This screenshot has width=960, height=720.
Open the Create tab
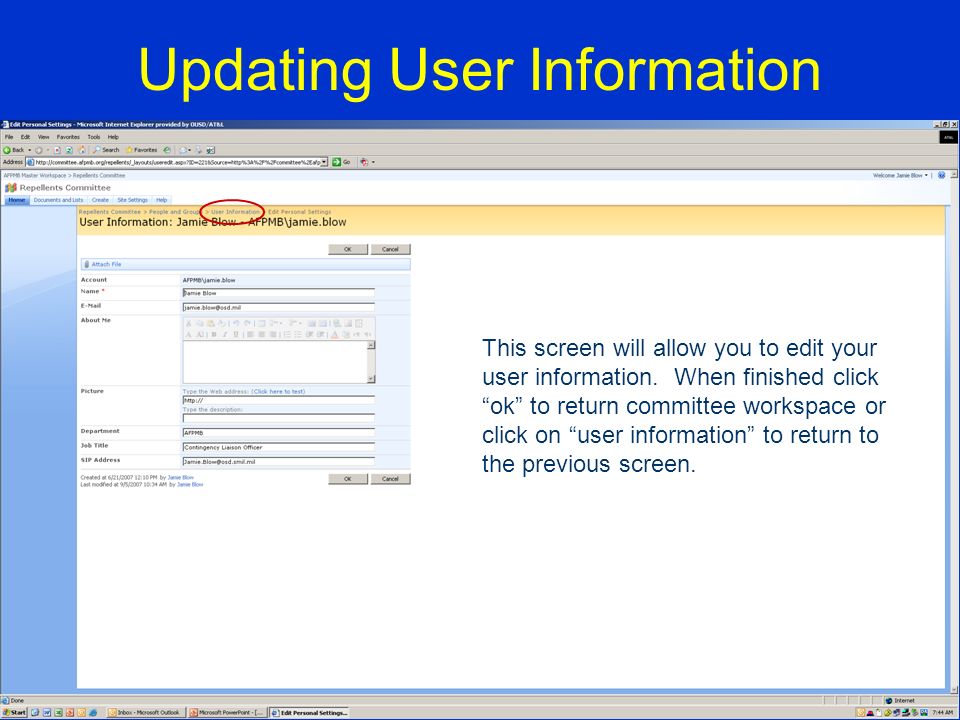[x=100, y=200]
